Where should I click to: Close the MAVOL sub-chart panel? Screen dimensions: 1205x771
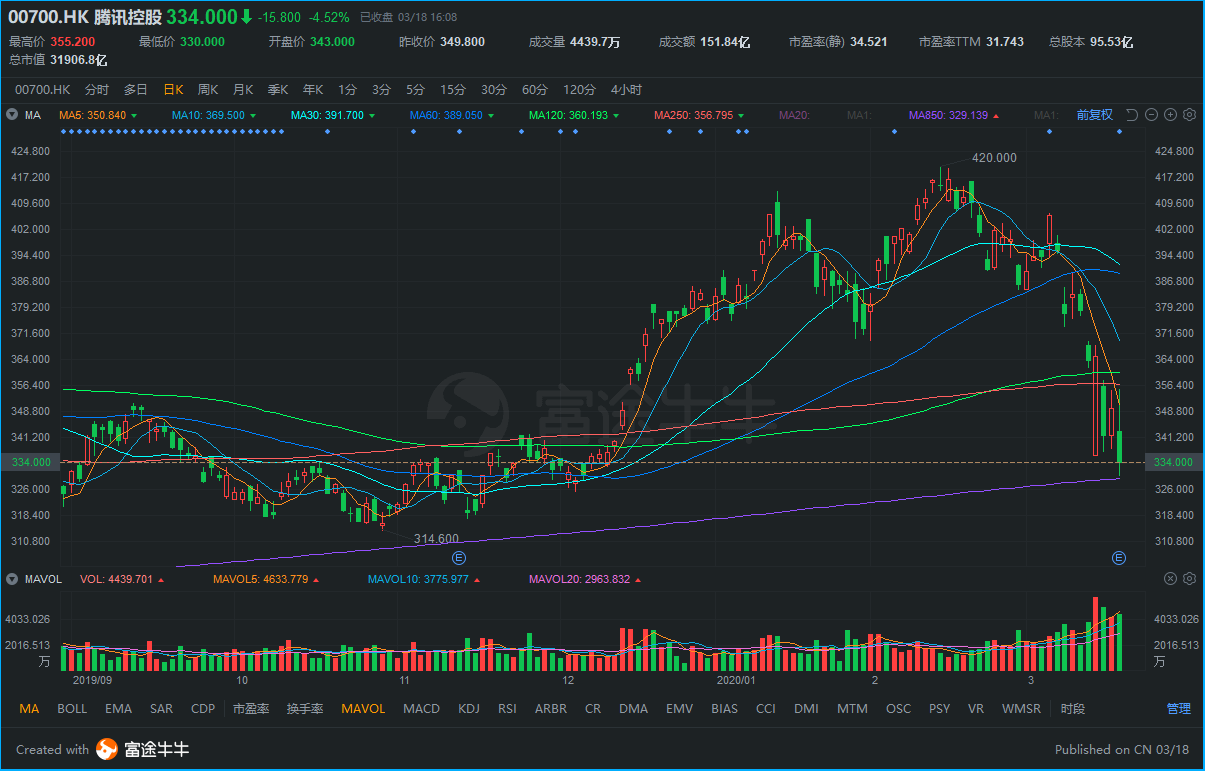click(x=1170, y=579)
